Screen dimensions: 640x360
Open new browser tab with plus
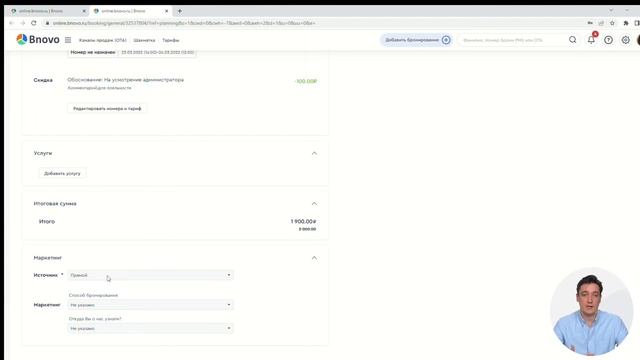coord(180,11)
